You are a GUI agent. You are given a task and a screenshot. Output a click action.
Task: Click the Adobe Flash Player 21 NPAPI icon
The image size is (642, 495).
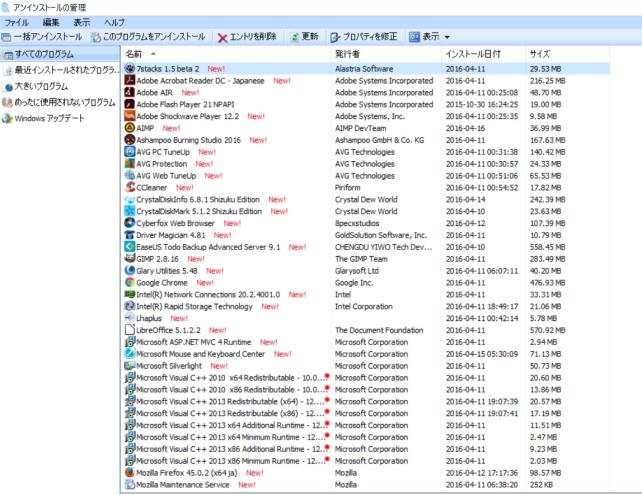[129, 104]
